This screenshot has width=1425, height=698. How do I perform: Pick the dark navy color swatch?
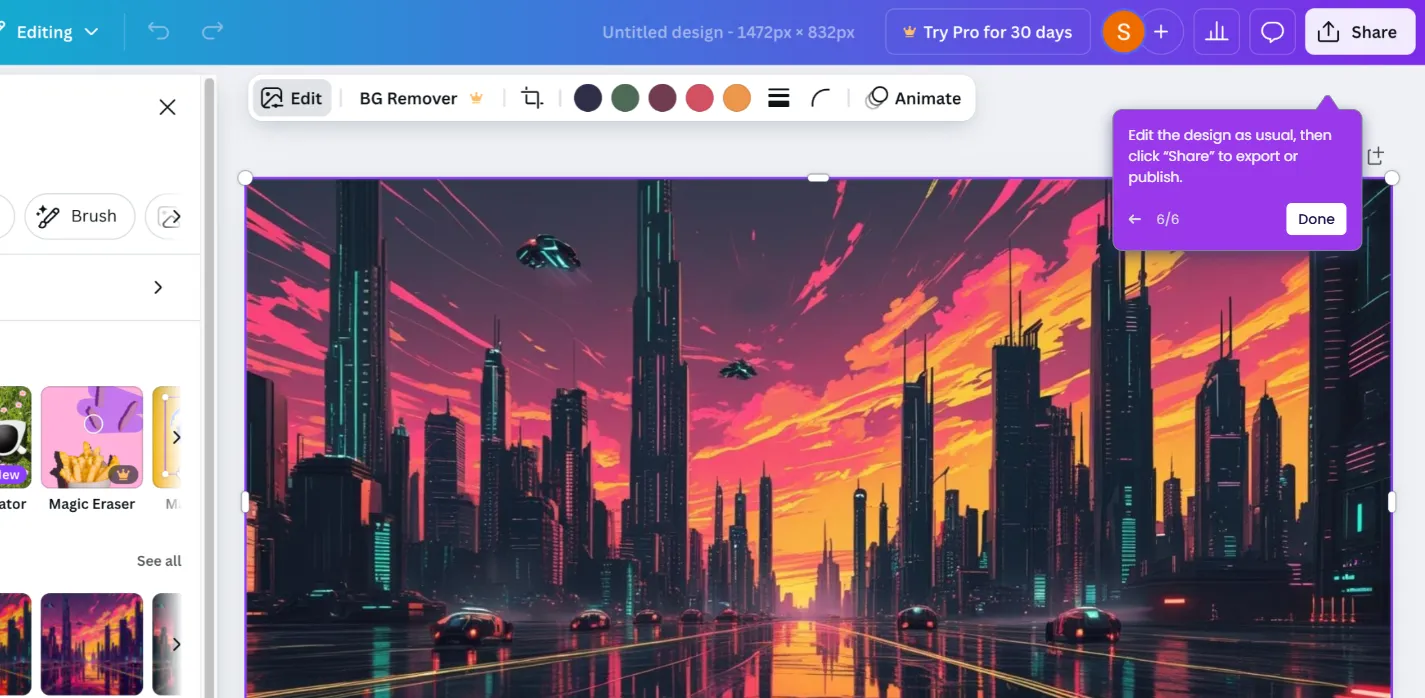pyautogui.click(x=588, y=98)
